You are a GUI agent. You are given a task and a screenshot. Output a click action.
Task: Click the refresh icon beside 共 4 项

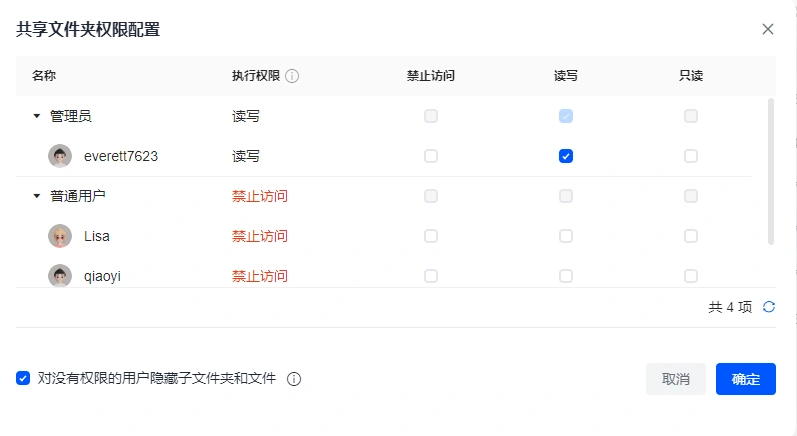769,307
